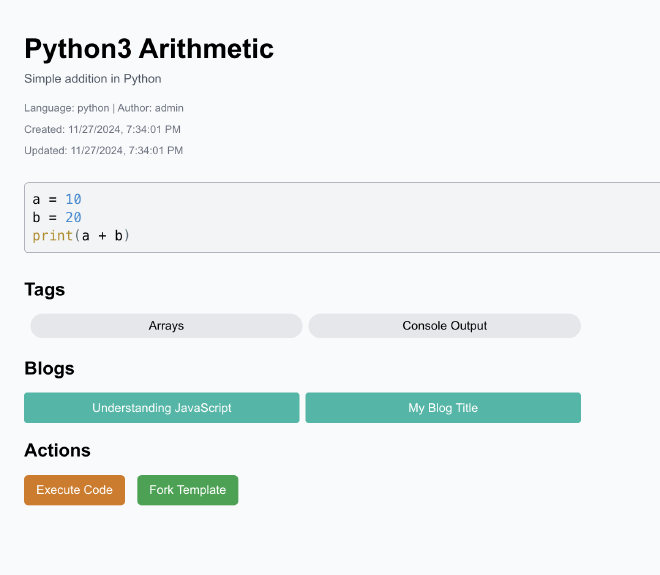Click the Updated timestamp line
Viewport: 660px width, 575px height.
(x=104, y=150)
